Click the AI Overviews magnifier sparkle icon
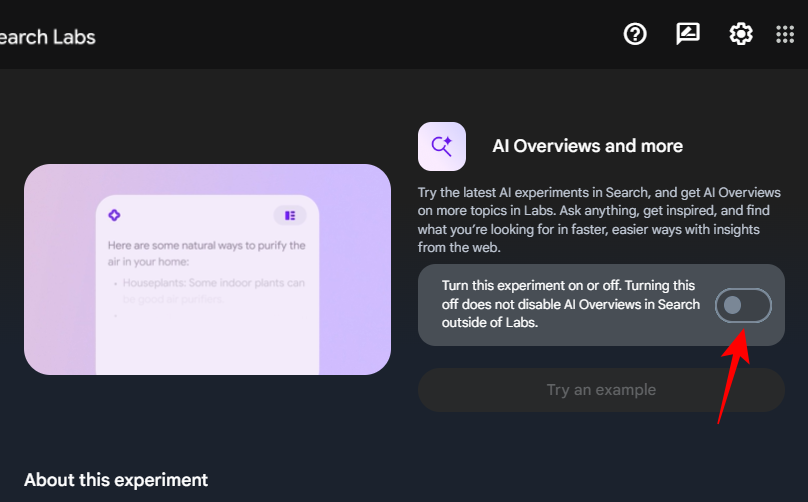Viewport: 808px width, 502px height. click(442, 146)
